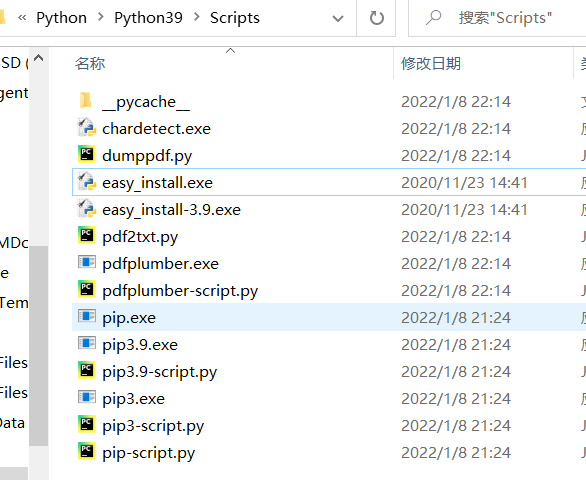Screen dimensions: 586x480
Task: Navigate to Python breadcrumb folder
Action: pos(62,18)
